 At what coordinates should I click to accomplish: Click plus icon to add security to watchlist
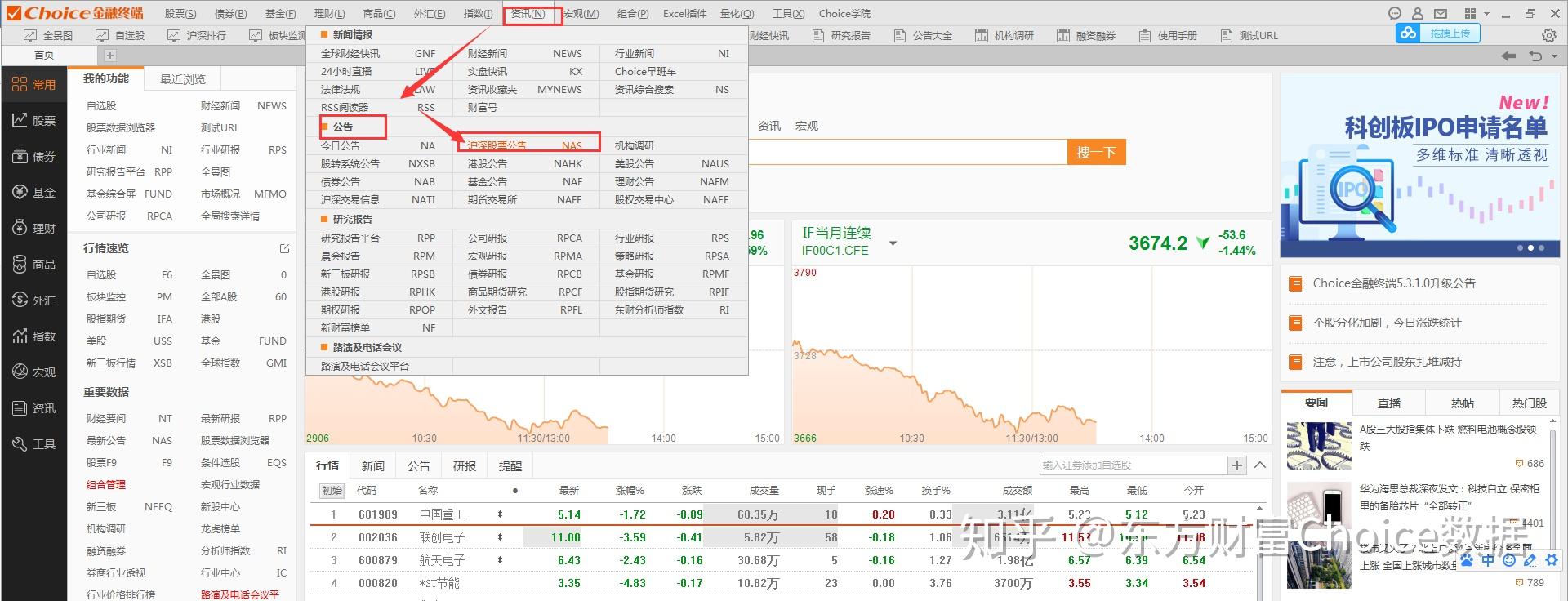pyautogui.click(x=1237, y=465)
